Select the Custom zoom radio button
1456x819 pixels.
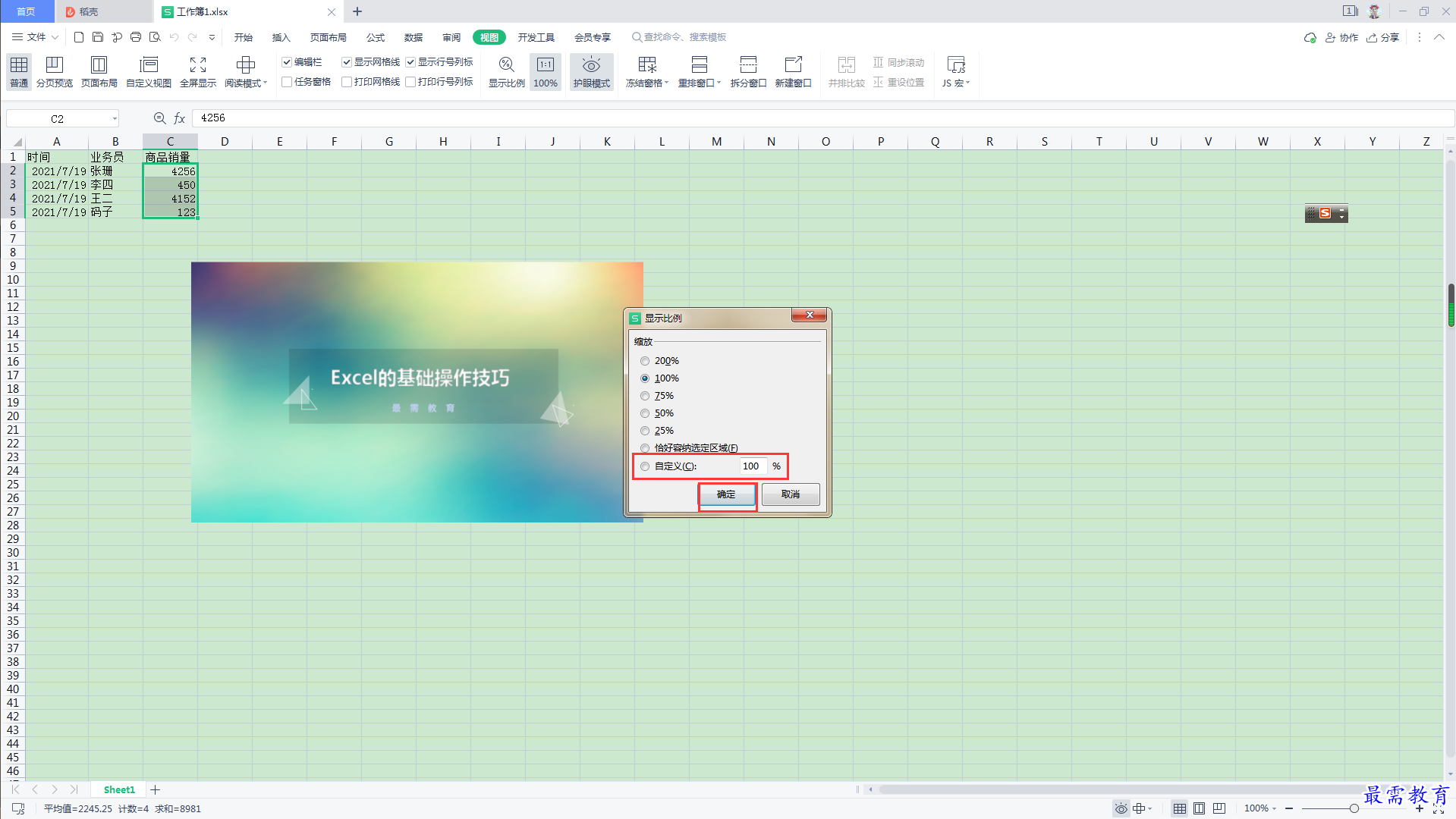pos(645,466)
